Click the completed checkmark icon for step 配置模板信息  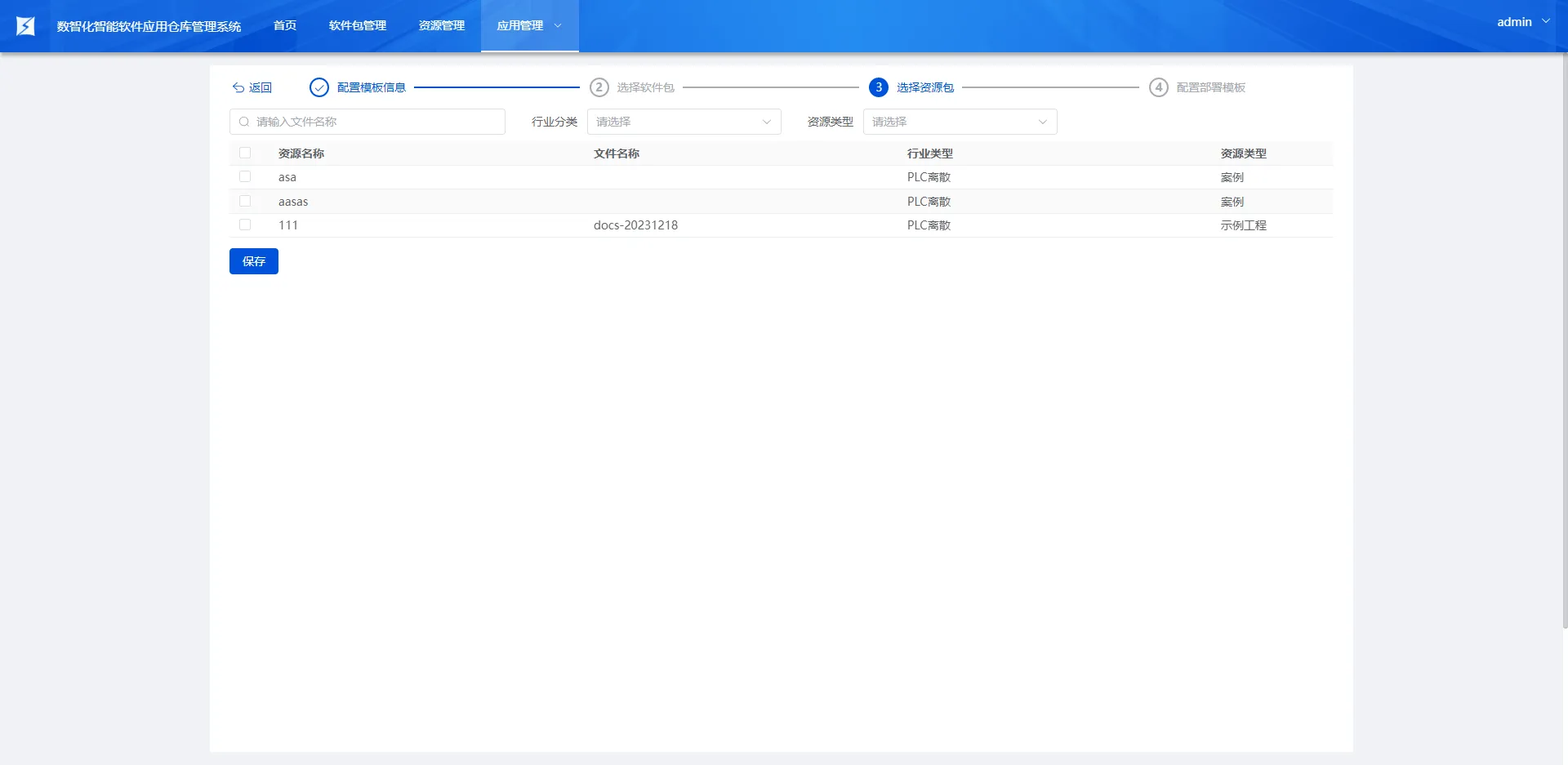(x=319, y=87)
